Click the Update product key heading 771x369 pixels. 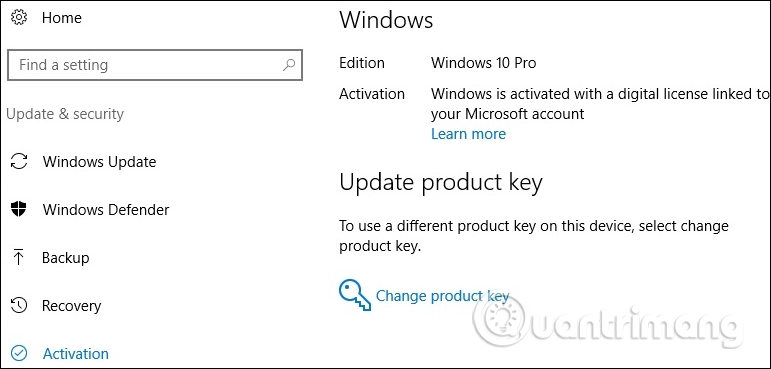pyautogui.click(x=441, y=183)
